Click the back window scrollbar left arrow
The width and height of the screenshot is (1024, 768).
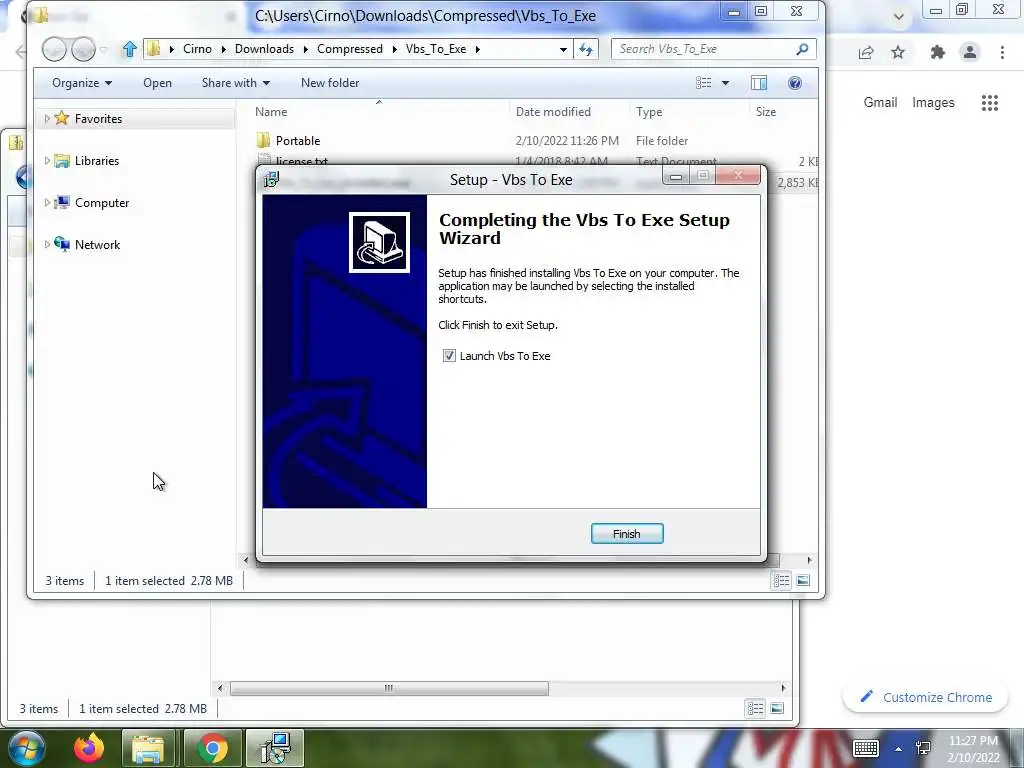pos(220,688)
